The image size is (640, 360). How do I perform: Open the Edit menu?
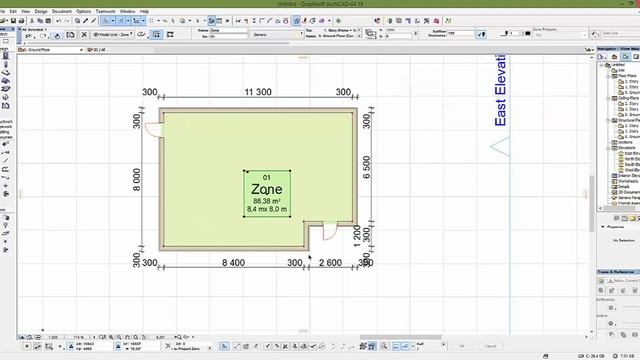pos(13,11)
